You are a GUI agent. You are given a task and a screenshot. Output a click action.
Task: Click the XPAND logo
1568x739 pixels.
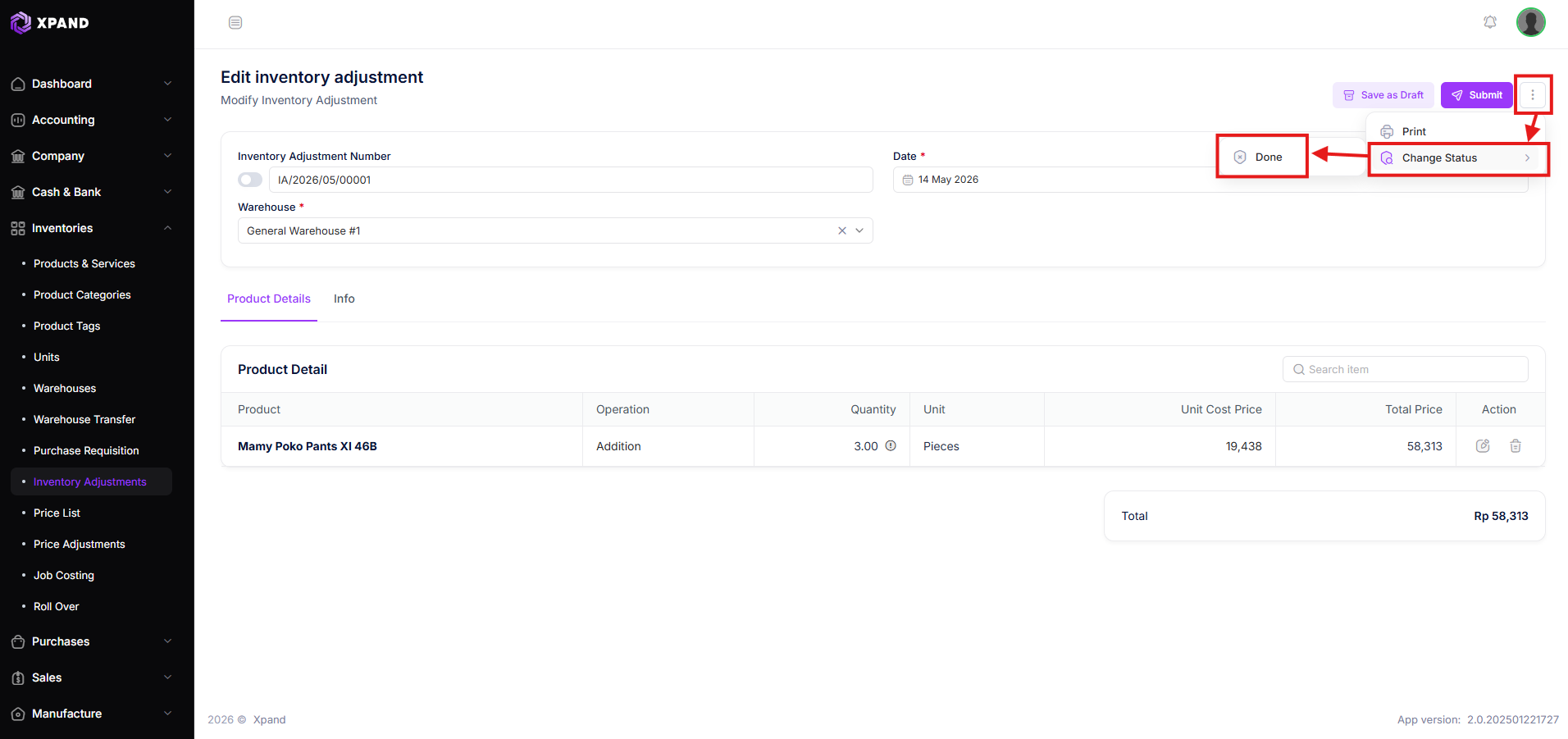50,23
